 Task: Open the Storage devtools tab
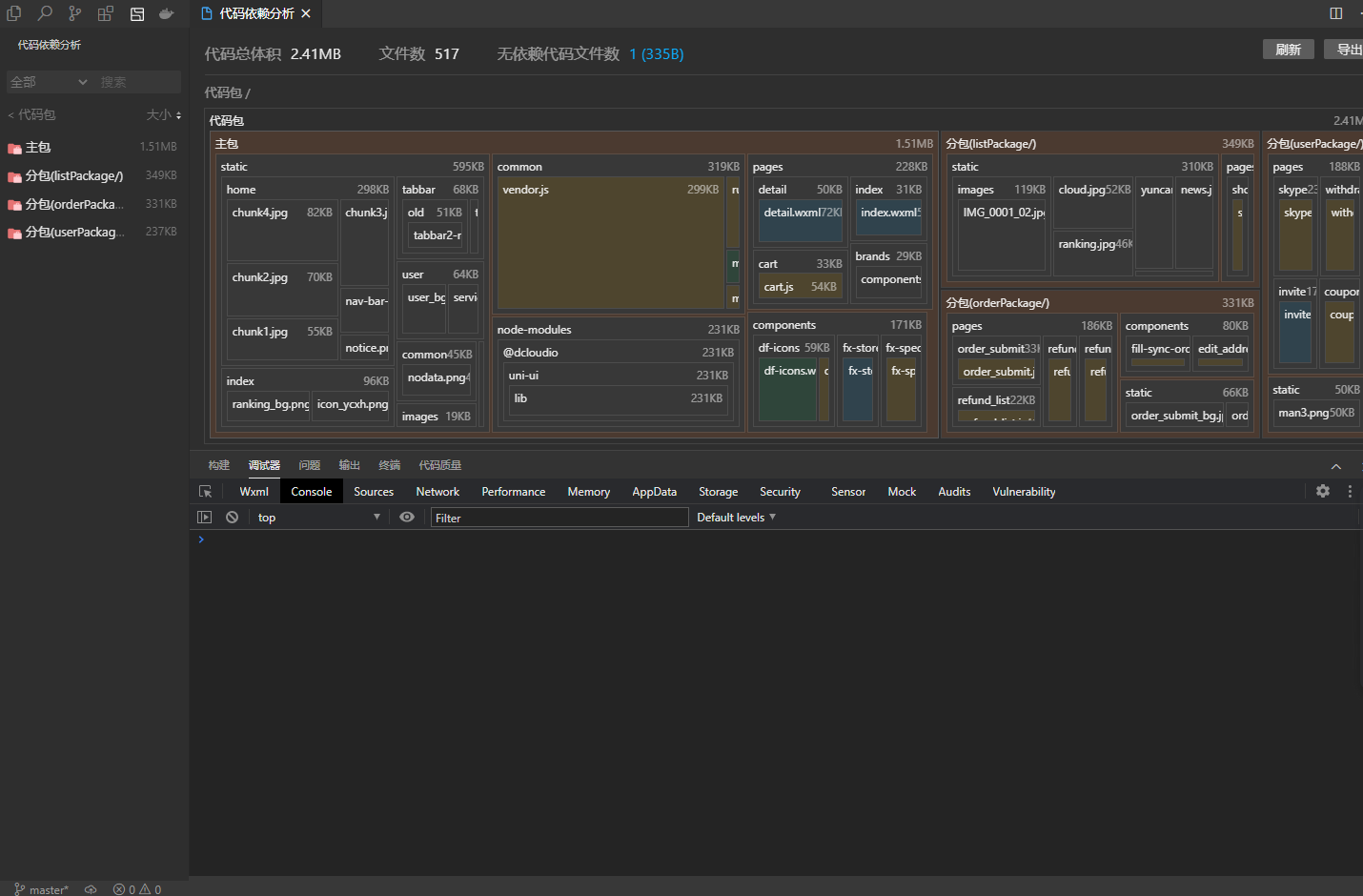(718, 492)
